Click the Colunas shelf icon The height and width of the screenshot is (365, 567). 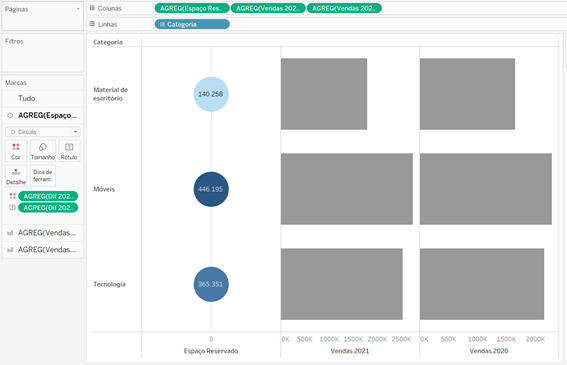coord(92,8)
